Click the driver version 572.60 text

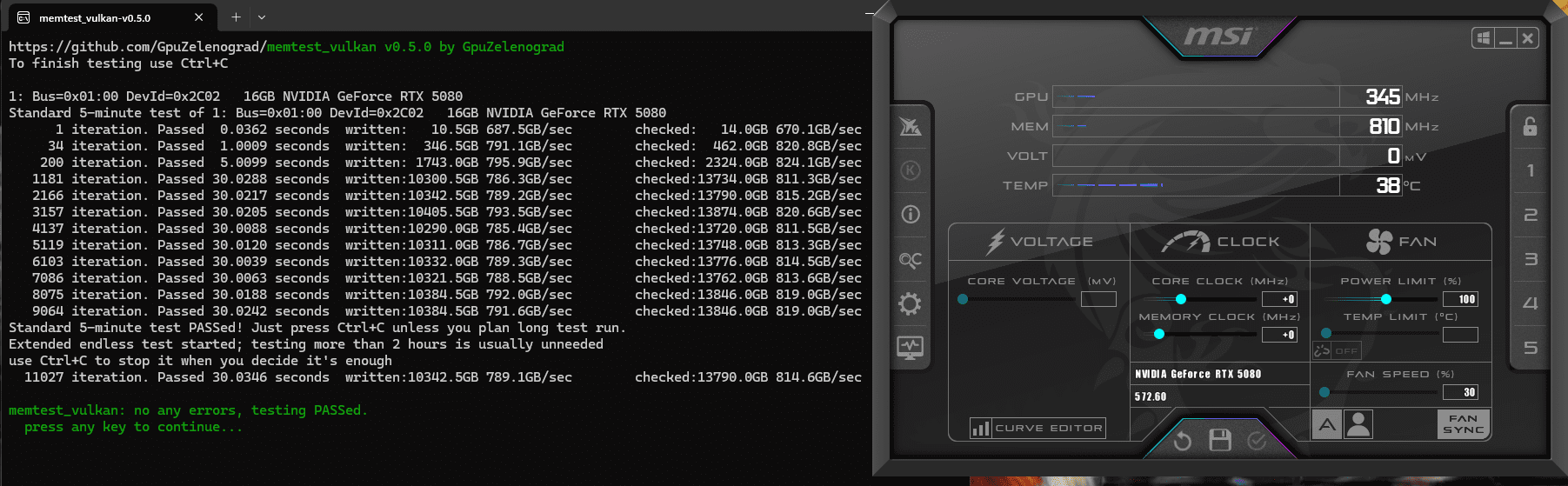1151,396
